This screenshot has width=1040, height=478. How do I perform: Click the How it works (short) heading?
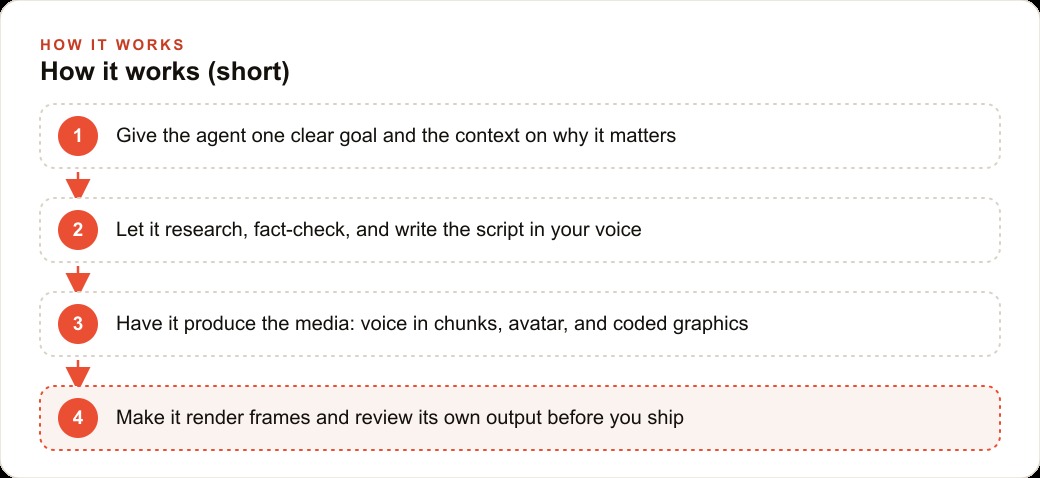click(x=165, y=72)
